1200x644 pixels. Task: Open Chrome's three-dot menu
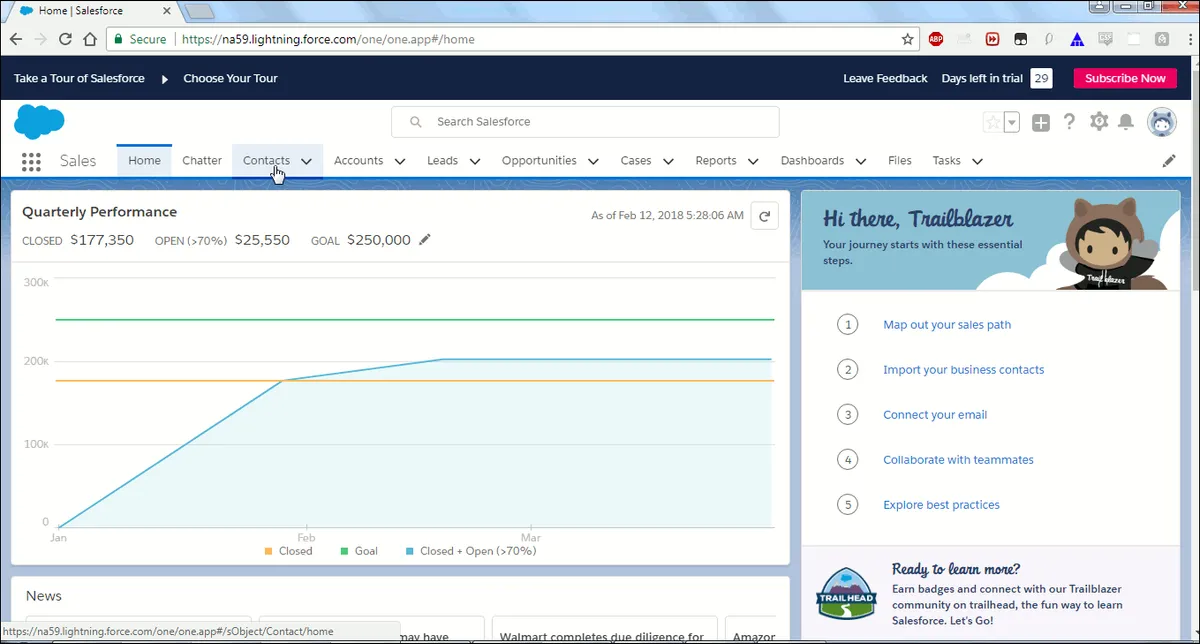pos(1188,39)
